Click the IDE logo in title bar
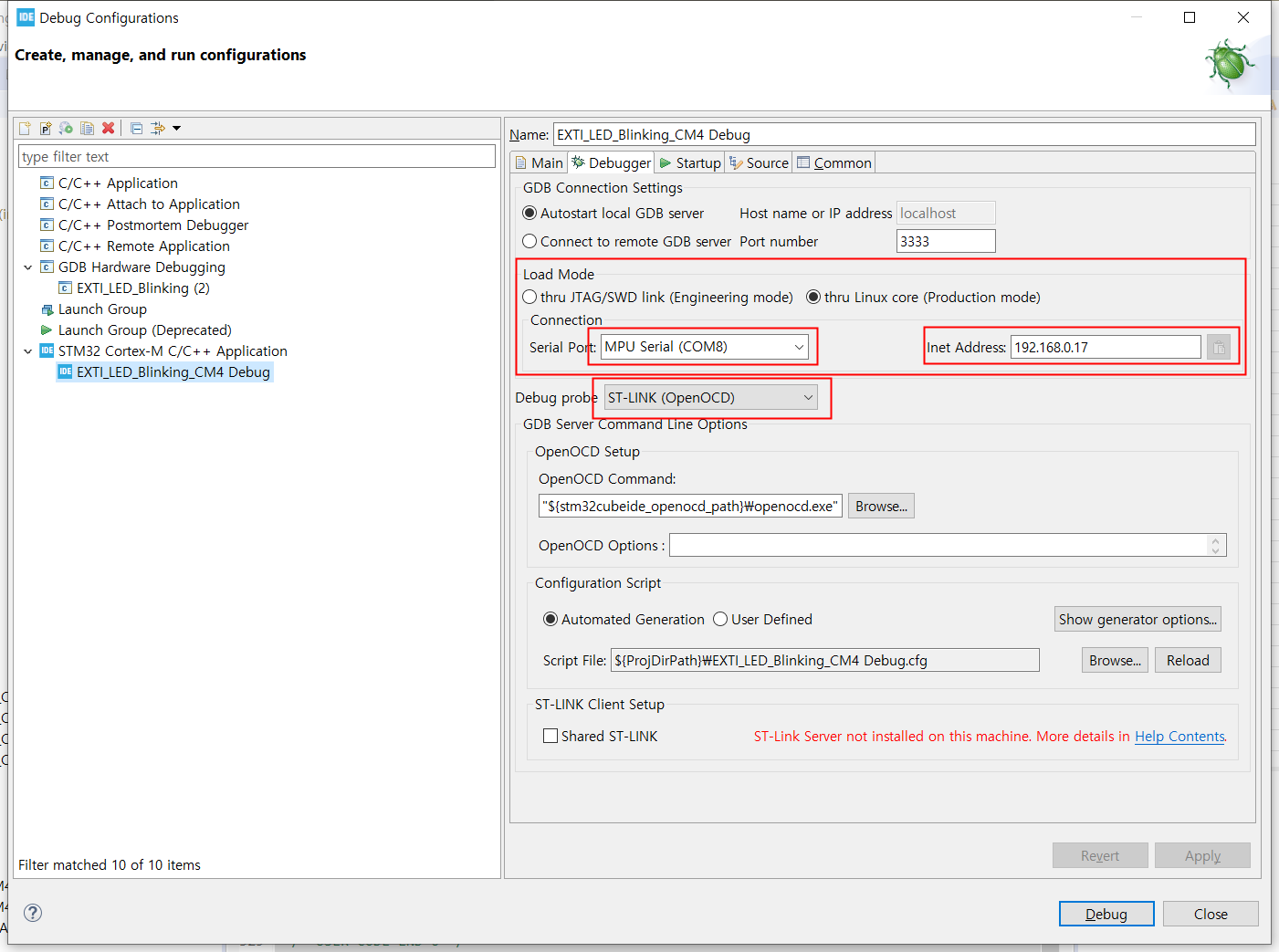Viewport: 1279px width, 952px height. coord(26,17)
